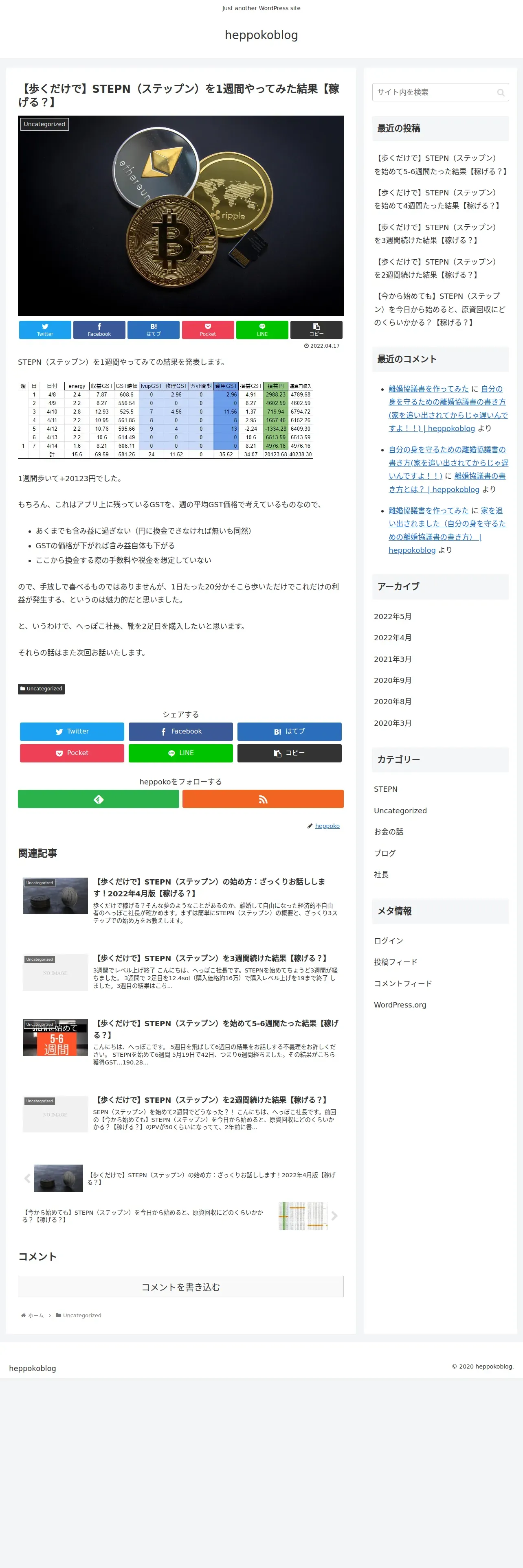The image size is (523, 1568).
Task: Open related thumbnail 5-6週間 image
Action: tap(55, 1038)
